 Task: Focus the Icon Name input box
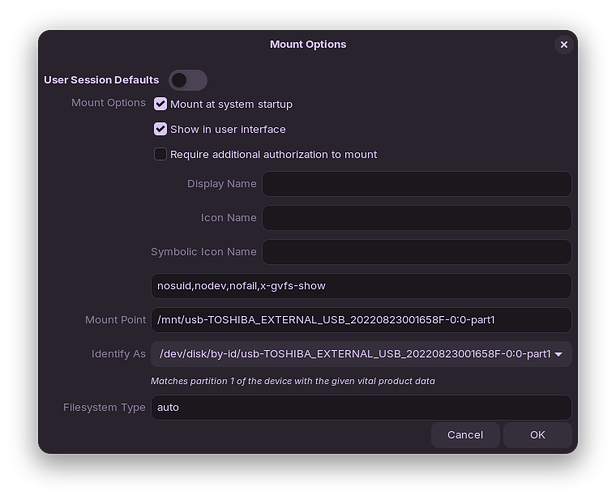tap(416, 218)
